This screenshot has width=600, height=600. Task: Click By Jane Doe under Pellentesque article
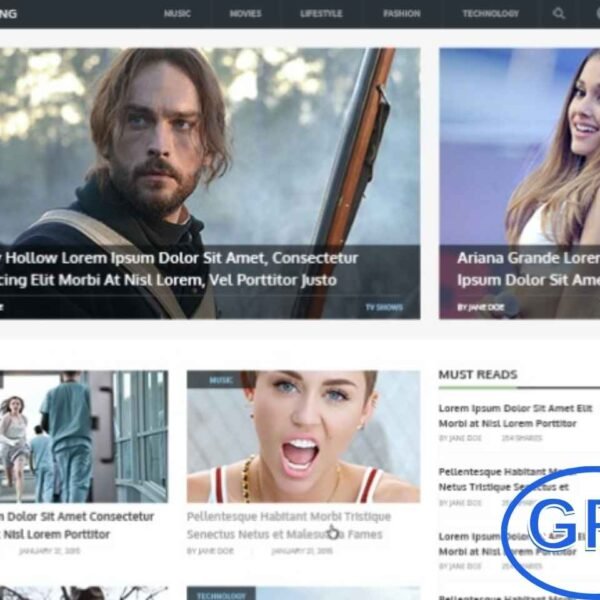[210, 551]
